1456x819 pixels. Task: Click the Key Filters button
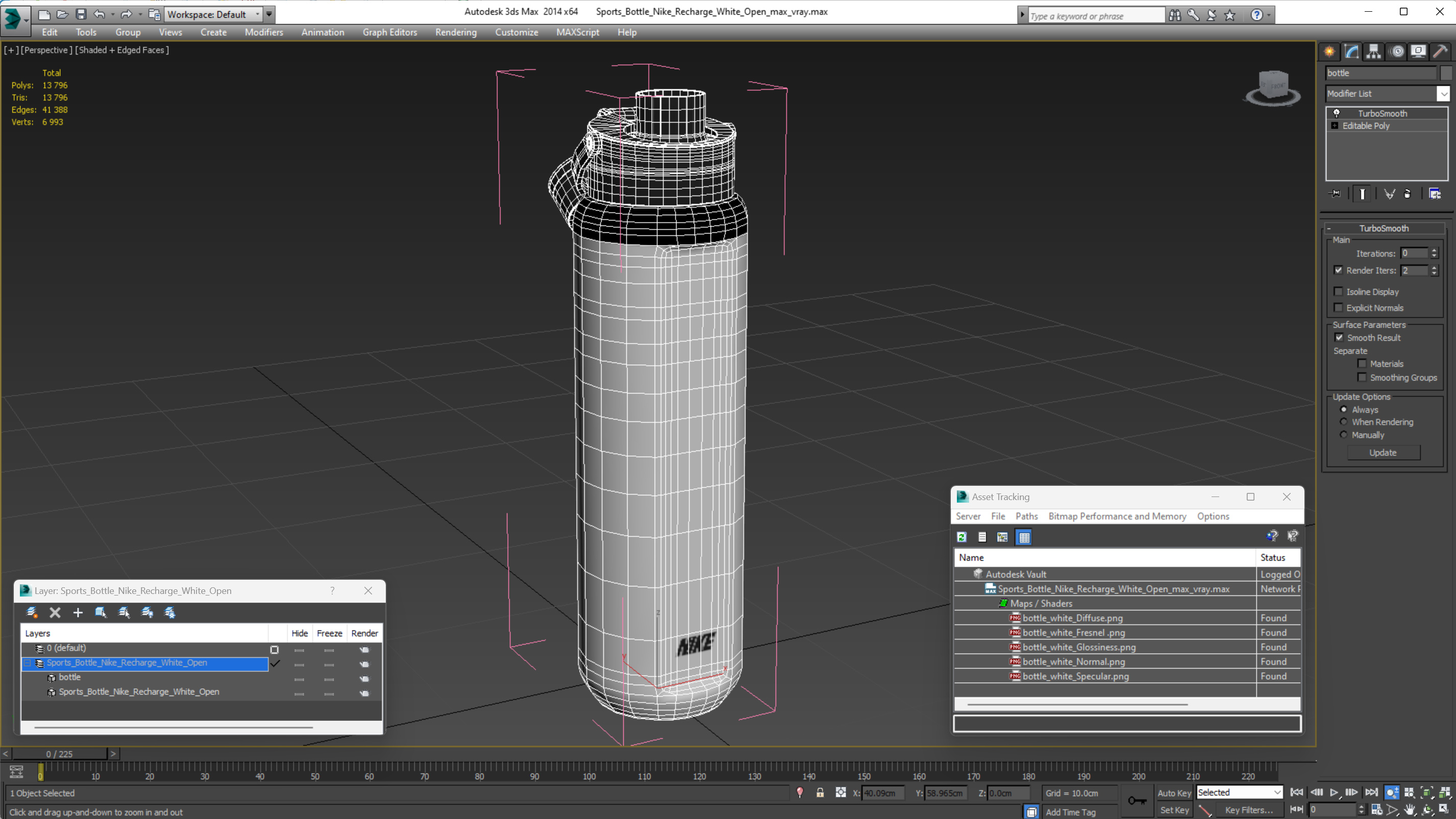[x=1249, y=810]
